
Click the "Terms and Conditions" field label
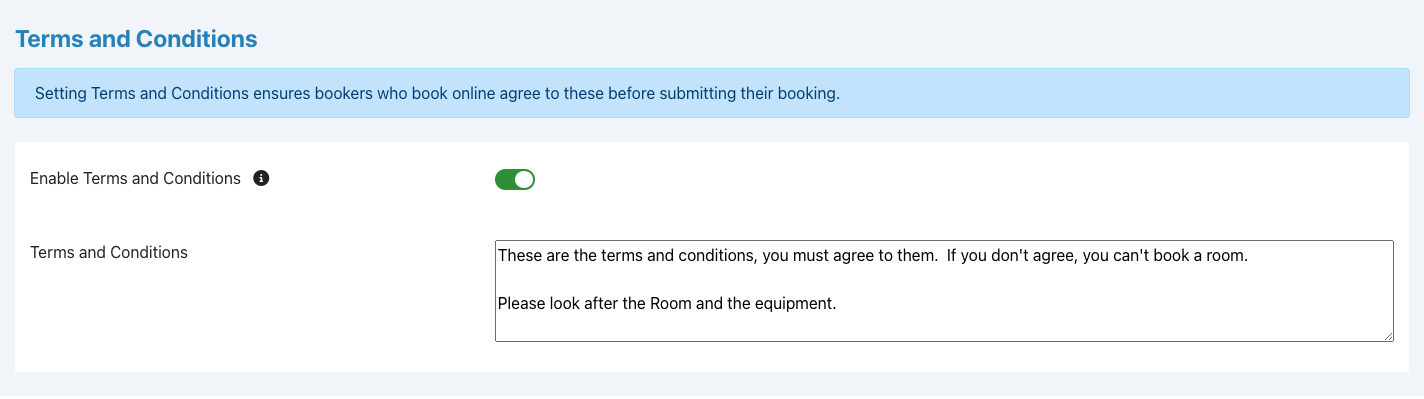[x=109, y=252]
